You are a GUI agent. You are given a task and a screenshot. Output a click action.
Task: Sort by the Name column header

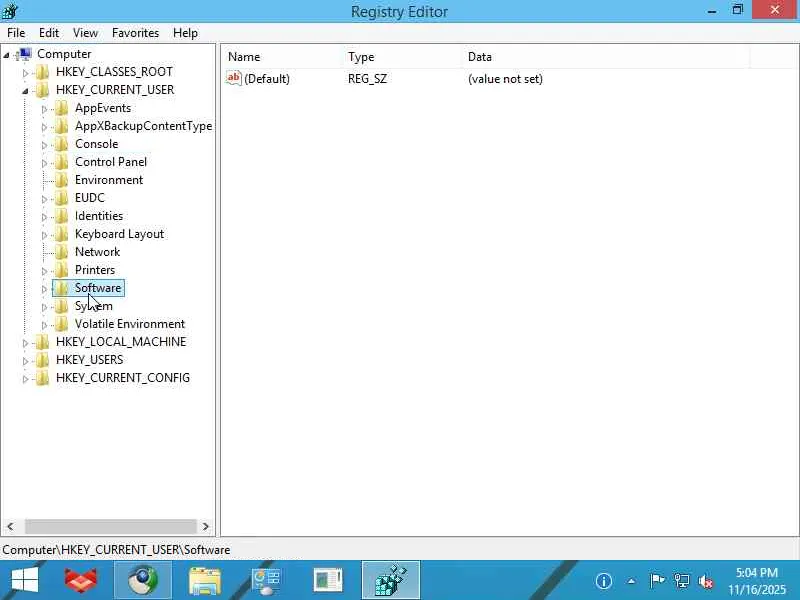pos(283,57)
